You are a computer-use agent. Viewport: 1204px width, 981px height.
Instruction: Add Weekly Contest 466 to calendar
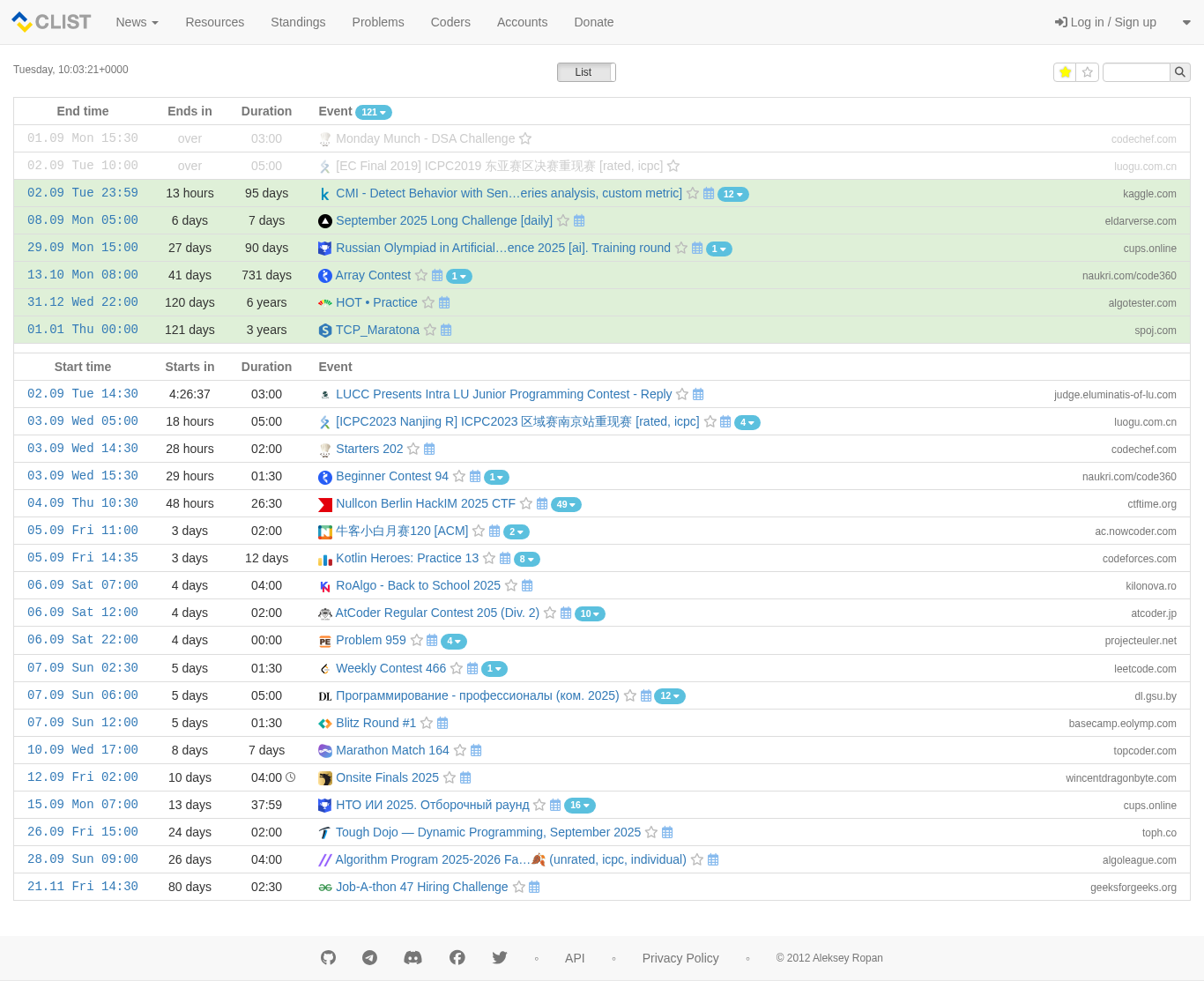472,669
